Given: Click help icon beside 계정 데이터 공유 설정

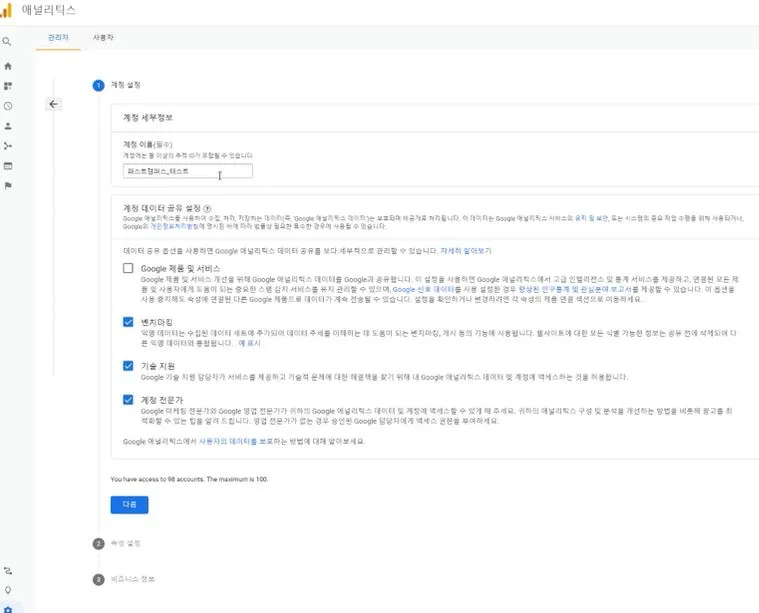Looking at the screenshot, I should click(x=207, y=209).
